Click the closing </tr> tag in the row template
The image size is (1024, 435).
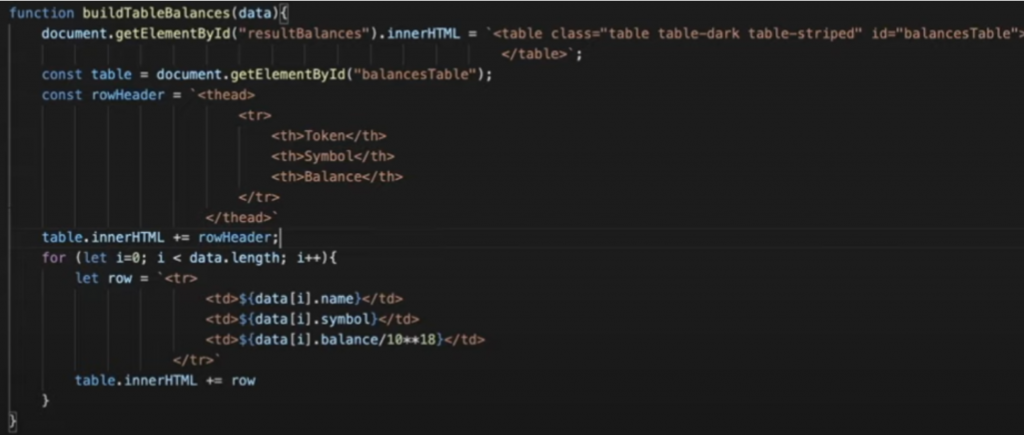click(x=193, y=360)
